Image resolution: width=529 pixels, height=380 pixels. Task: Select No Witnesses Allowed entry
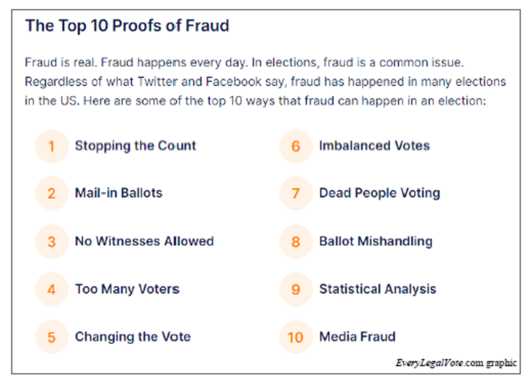[x=144, y=241]
